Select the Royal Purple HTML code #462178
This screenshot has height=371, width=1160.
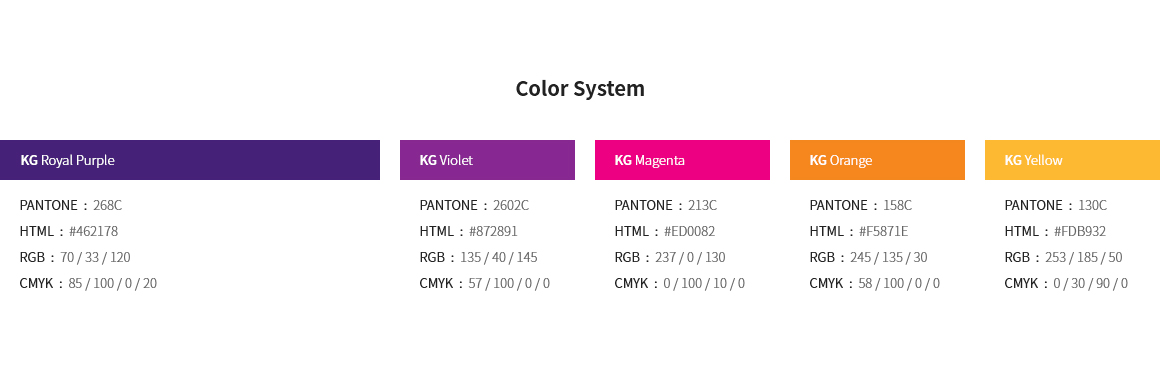93,231
